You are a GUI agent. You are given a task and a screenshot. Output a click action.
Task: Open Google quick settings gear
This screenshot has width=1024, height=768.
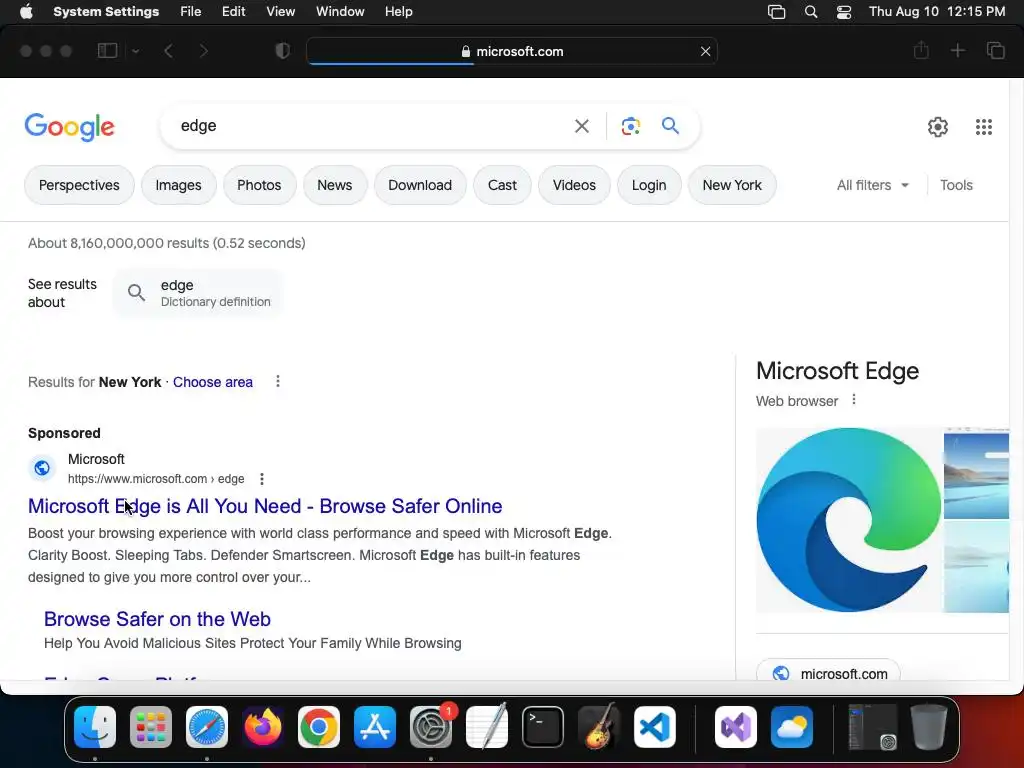coord(938,127)
